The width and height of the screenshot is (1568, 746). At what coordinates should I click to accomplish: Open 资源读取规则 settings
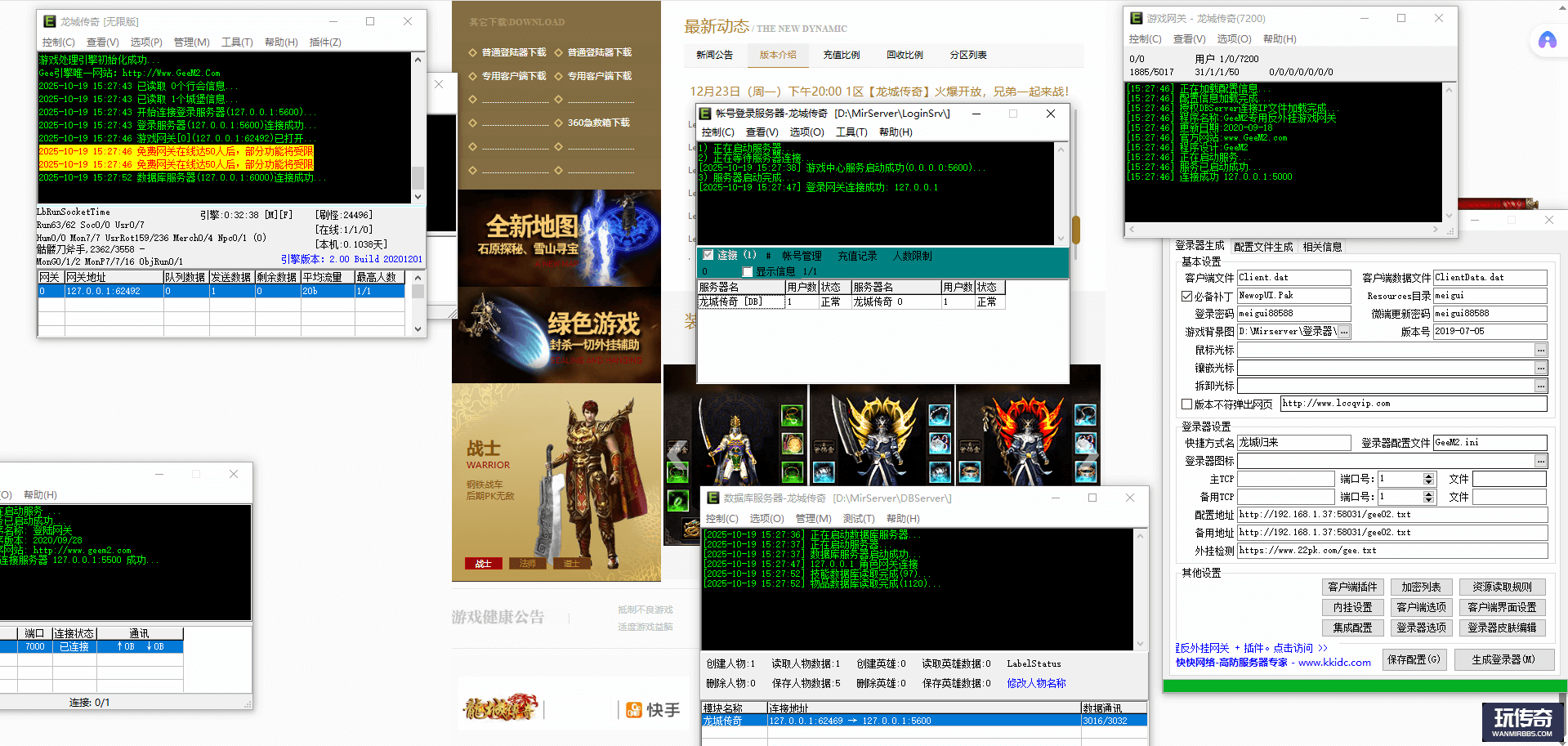pyautogui.click(x=1502, y=587)
